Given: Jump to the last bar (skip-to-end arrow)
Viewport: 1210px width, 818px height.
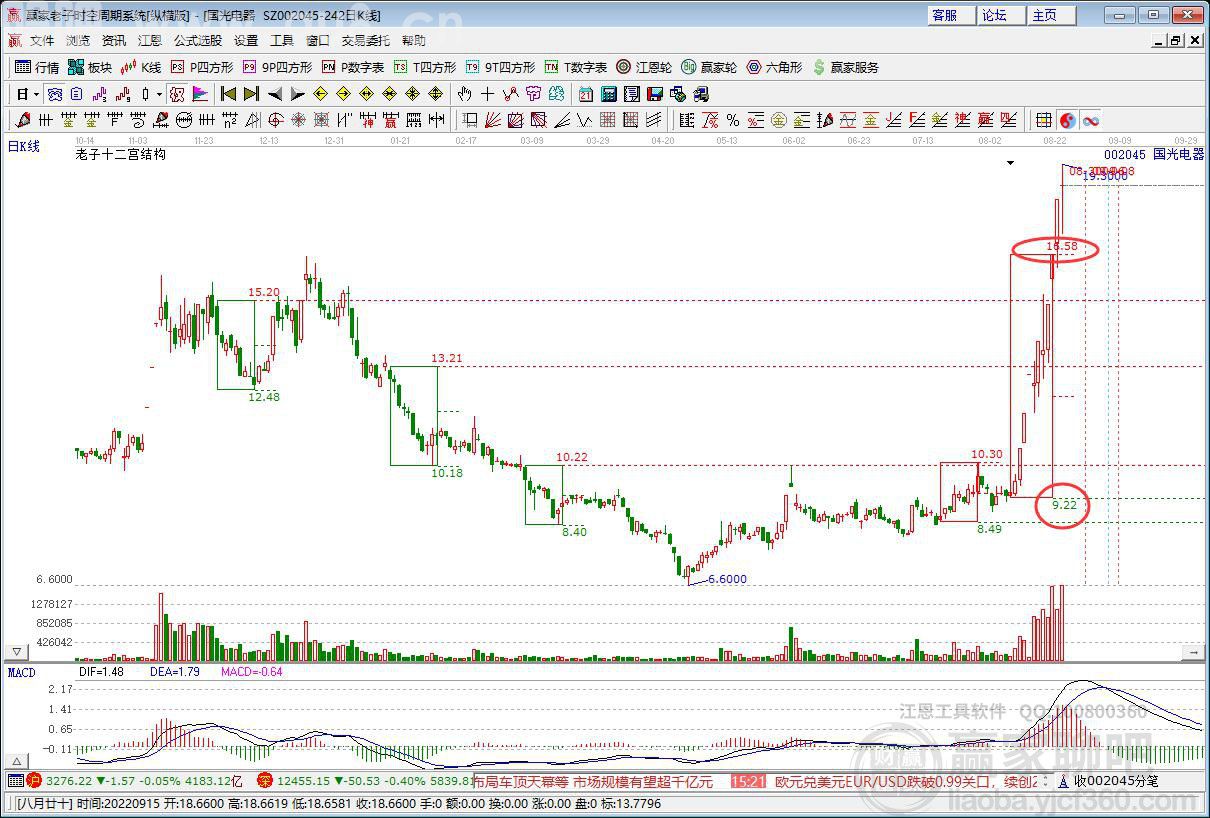Looking at the screenshot, I should coord(251,94).
